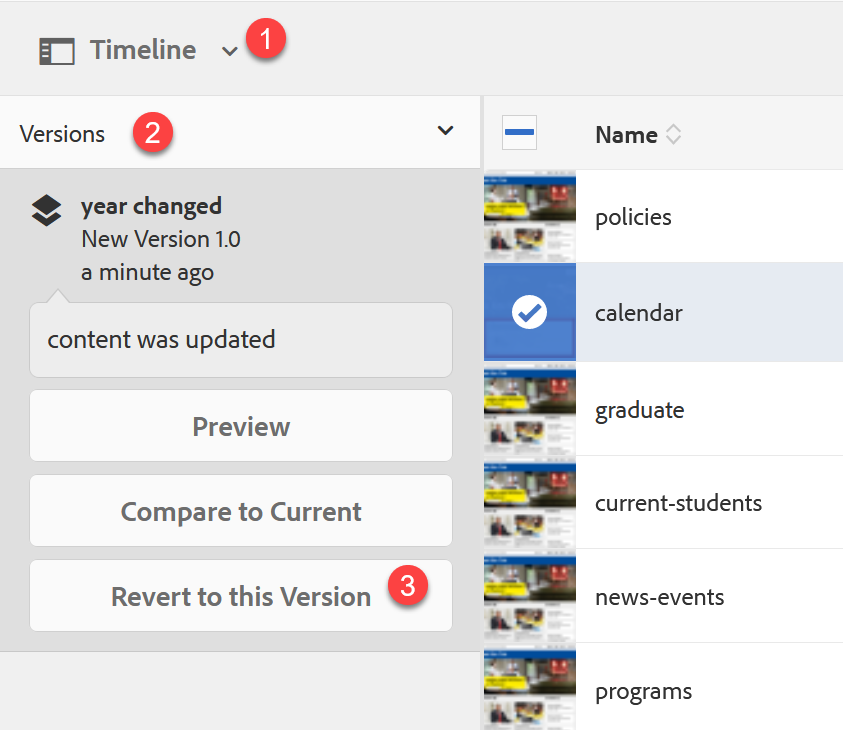The height and width of the screenshot is (730, 843).
Task: Select the programs page thumbnail
Action: [x=530, y=690]
